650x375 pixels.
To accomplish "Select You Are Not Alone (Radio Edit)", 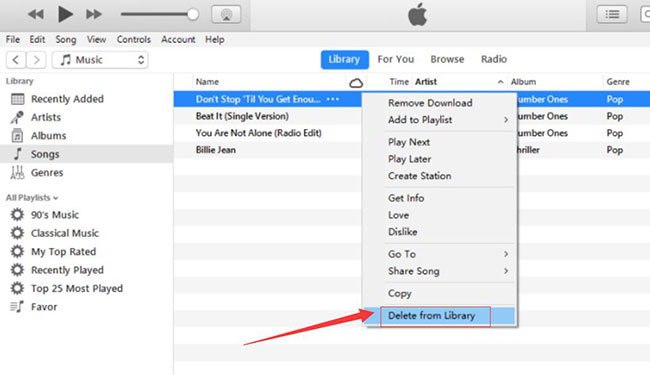I will (259, 133).
